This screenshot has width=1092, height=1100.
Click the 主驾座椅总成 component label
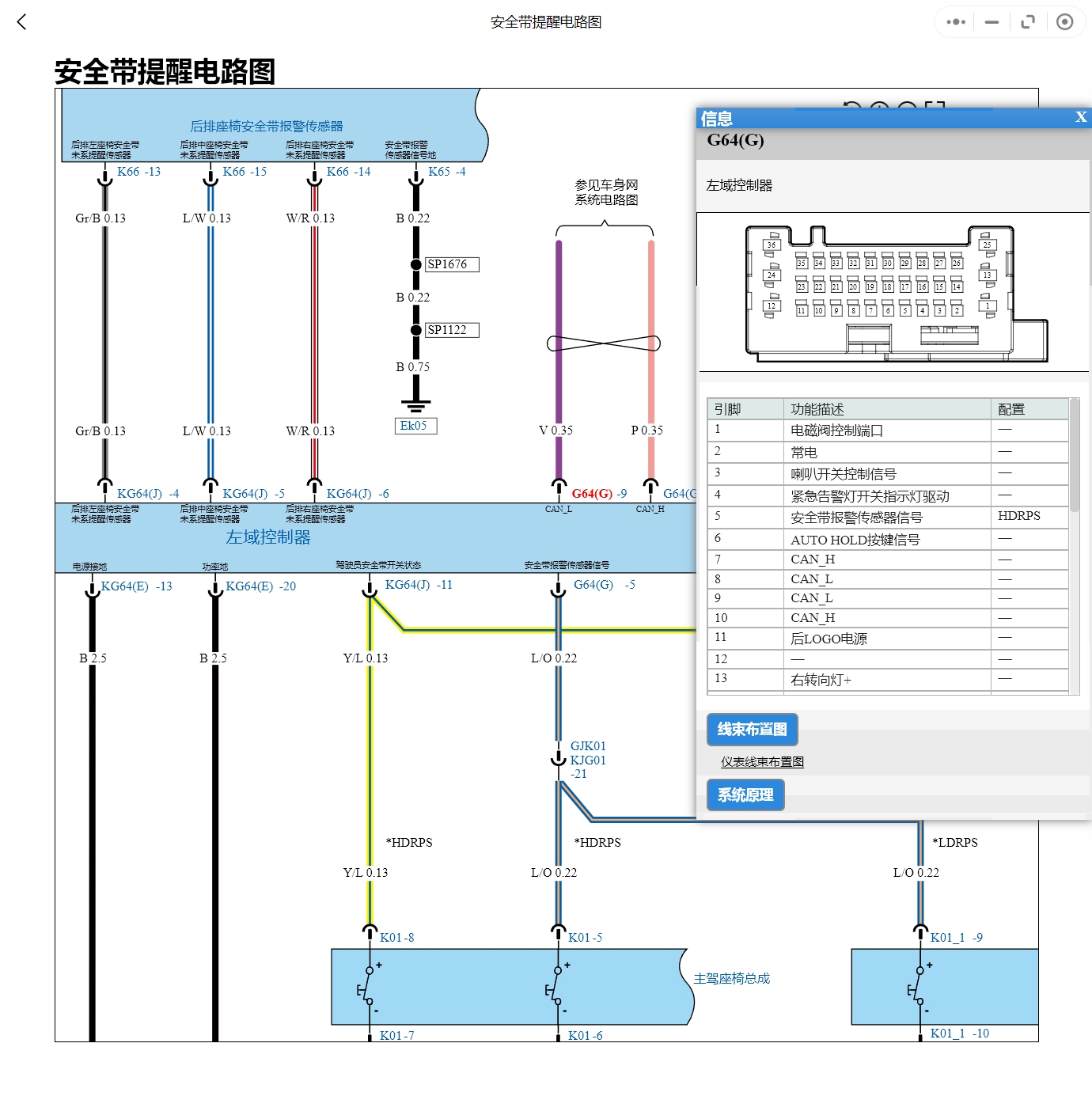coord(731,979)
